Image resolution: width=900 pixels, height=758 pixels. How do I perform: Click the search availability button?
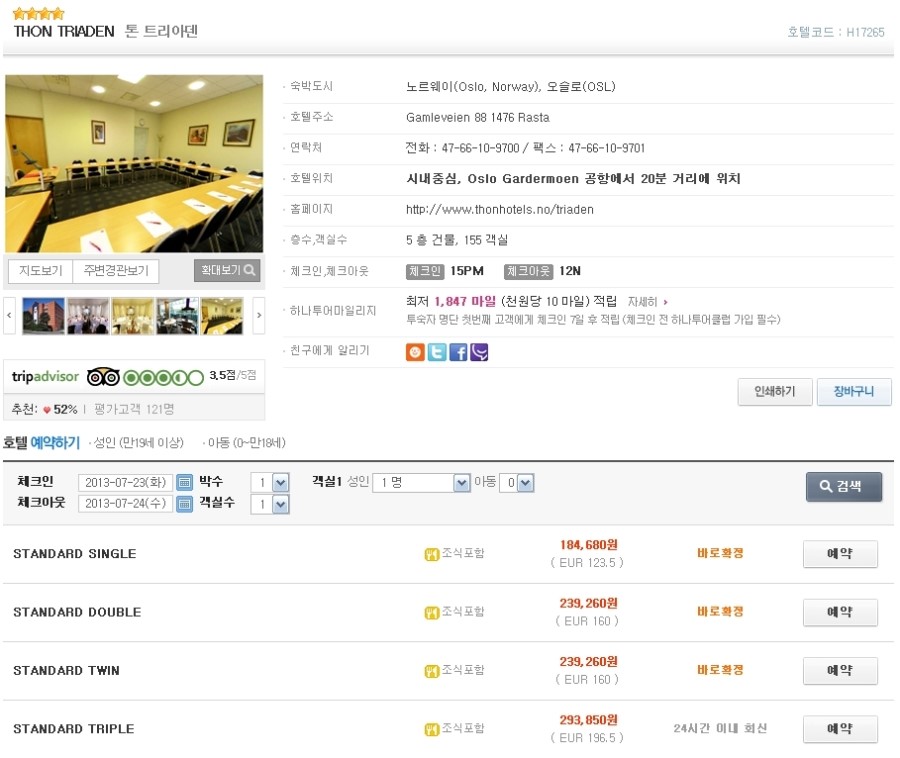tap(844, 487)
